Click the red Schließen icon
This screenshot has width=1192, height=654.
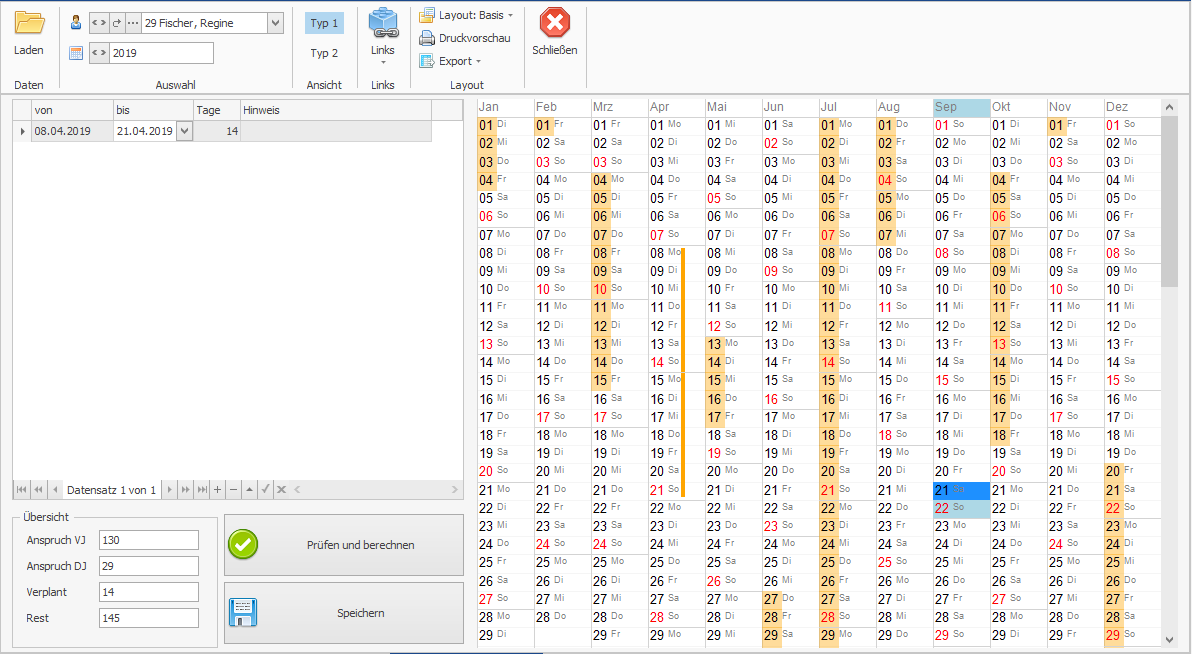[554, 24]
